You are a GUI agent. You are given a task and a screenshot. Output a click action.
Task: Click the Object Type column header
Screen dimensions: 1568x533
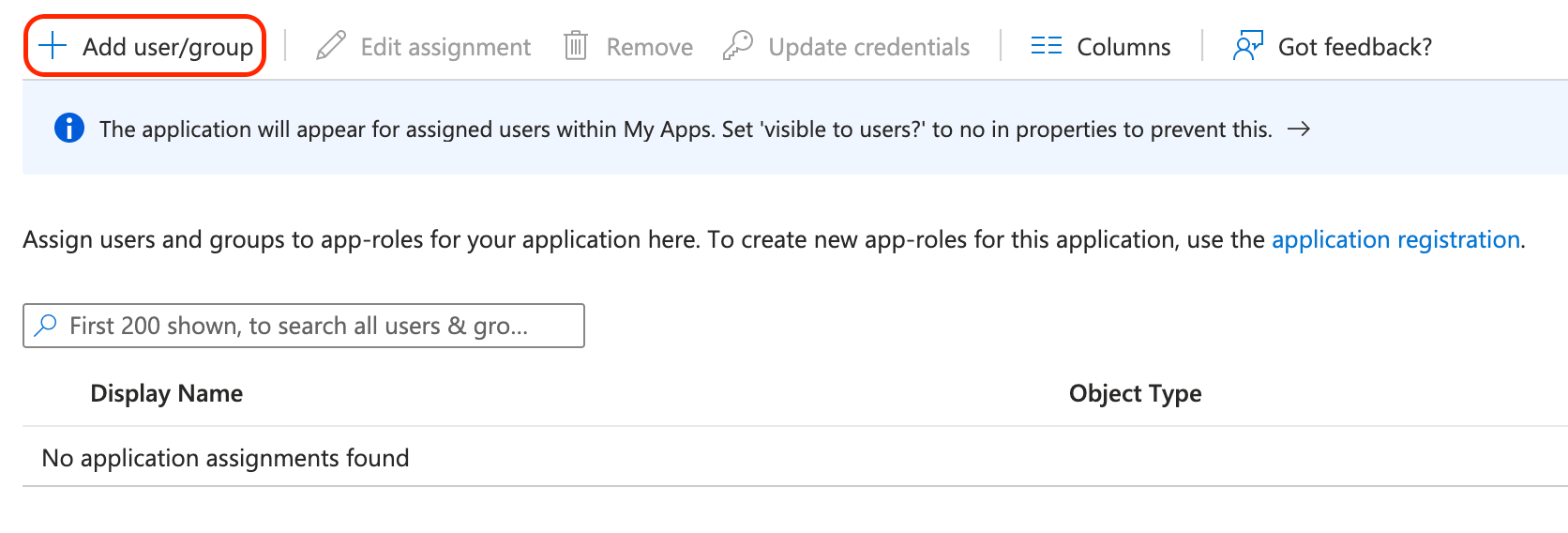[1135, 393]
